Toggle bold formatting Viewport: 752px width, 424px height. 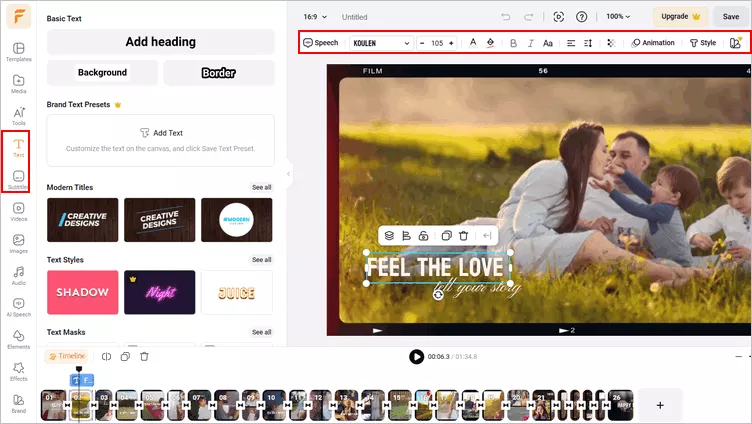click(x=513, y=43)
